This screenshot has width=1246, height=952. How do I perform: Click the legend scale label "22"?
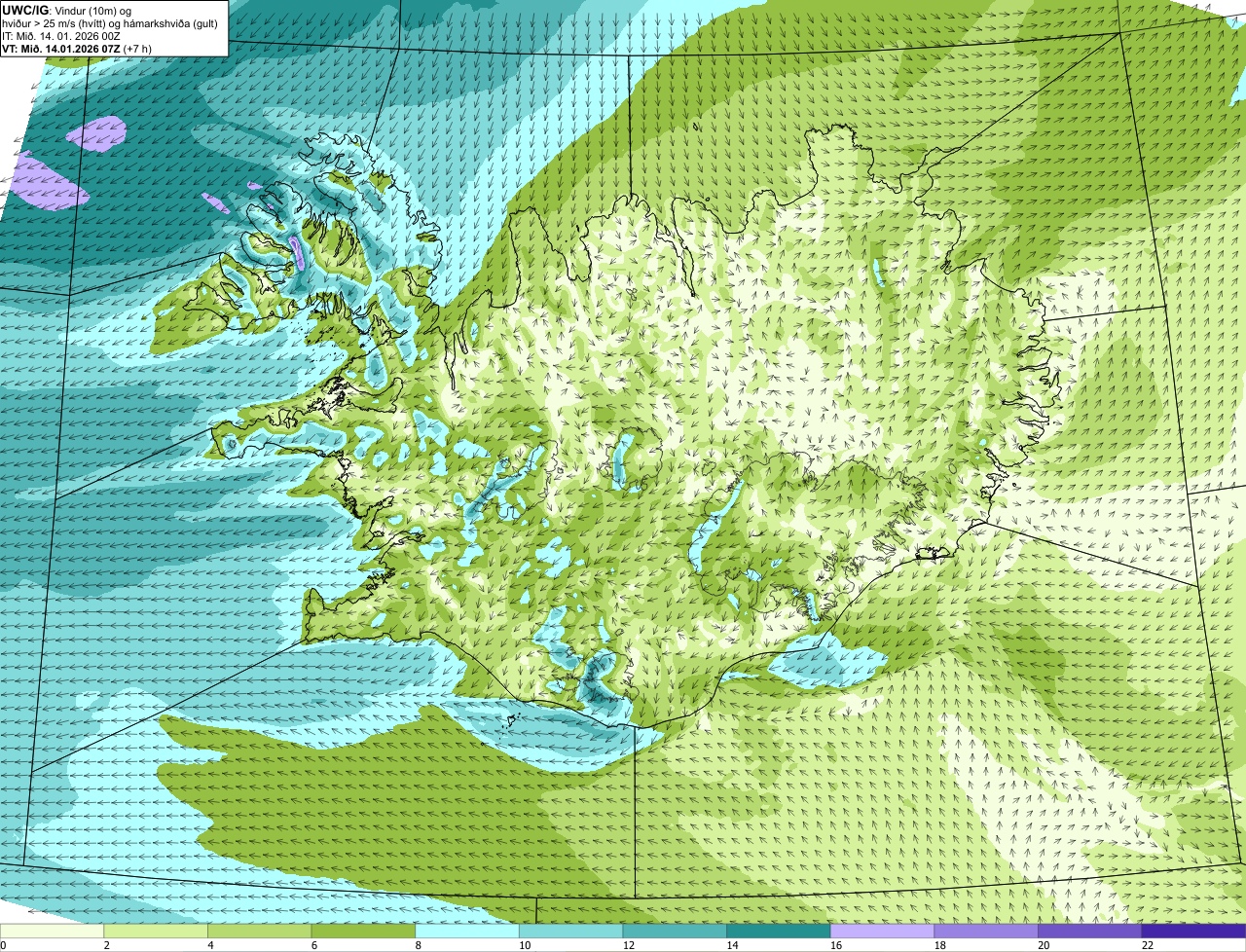(1147, 945)
